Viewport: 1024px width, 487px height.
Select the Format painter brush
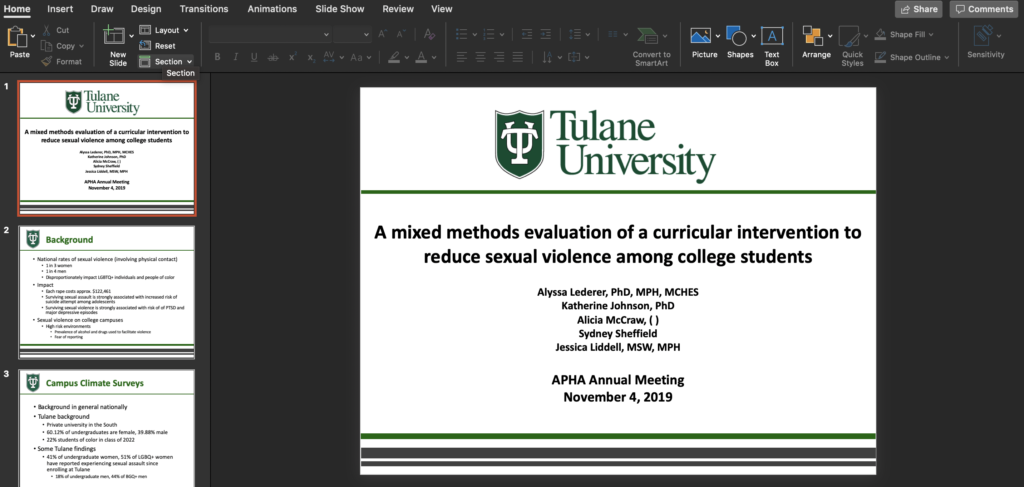tap(46, 61)
